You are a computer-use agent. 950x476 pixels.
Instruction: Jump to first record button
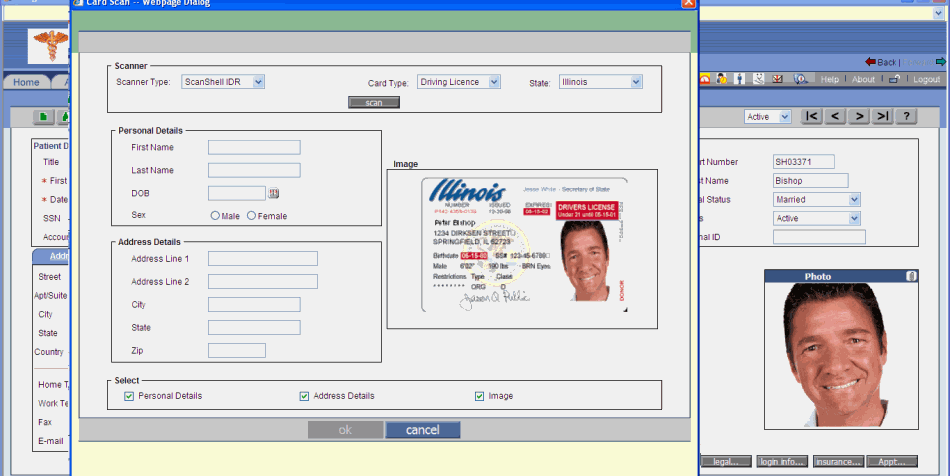point(811,116)
